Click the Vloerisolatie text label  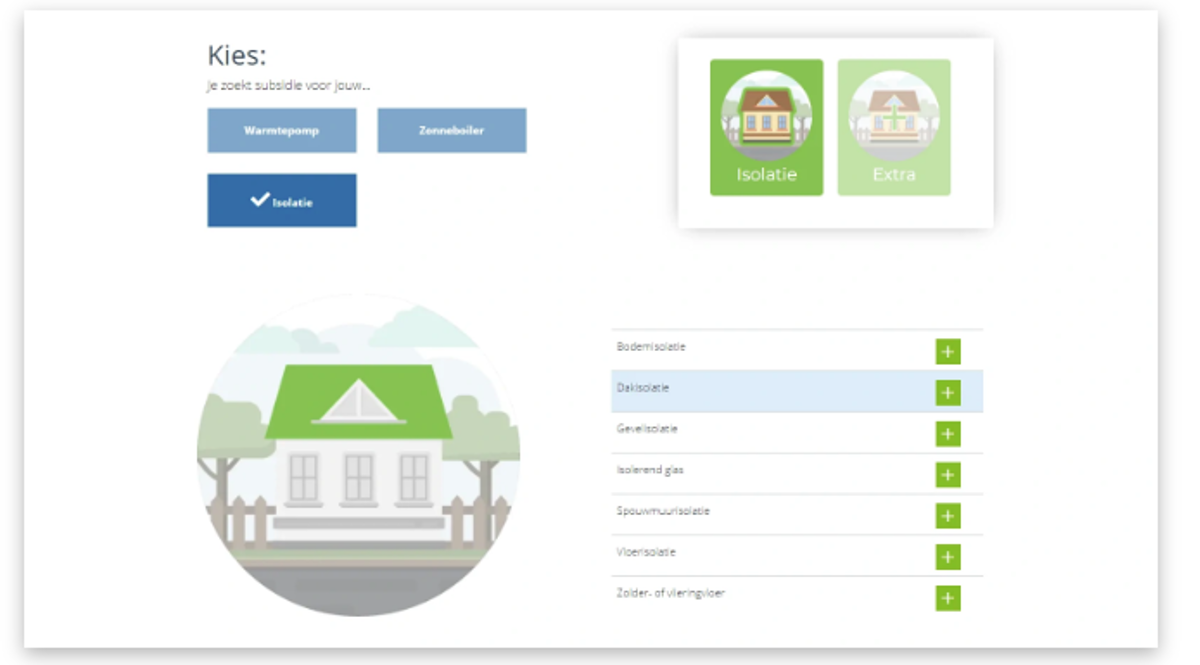[646, 552]
